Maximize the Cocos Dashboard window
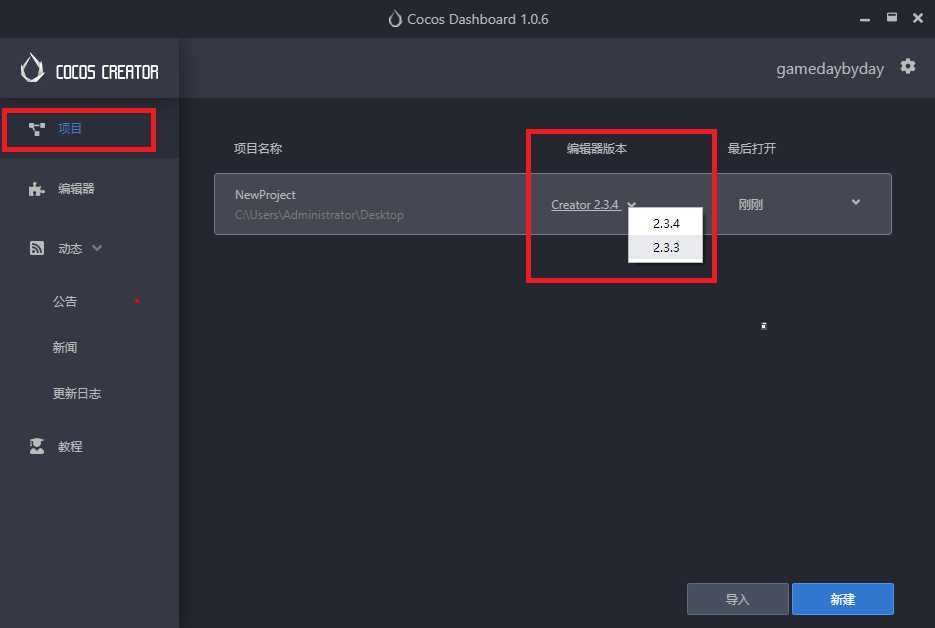 coord(891,18)
